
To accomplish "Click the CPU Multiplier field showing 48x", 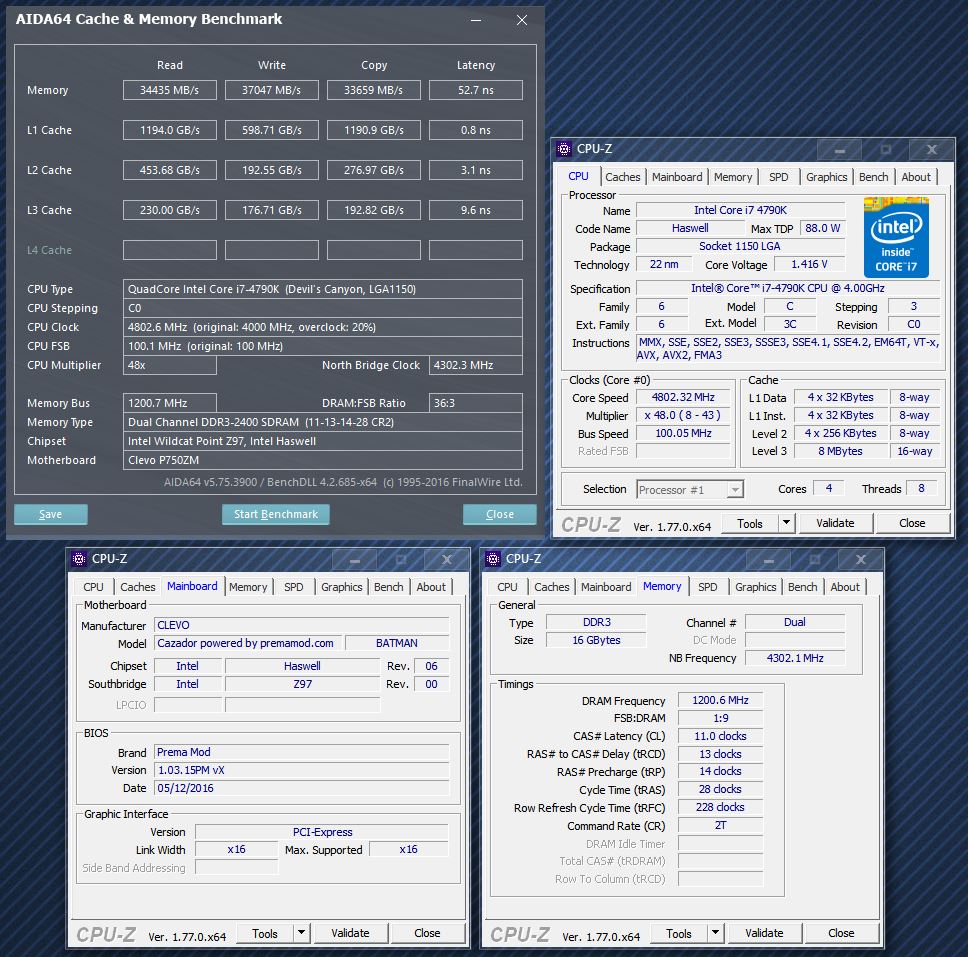I will [170, 366].
